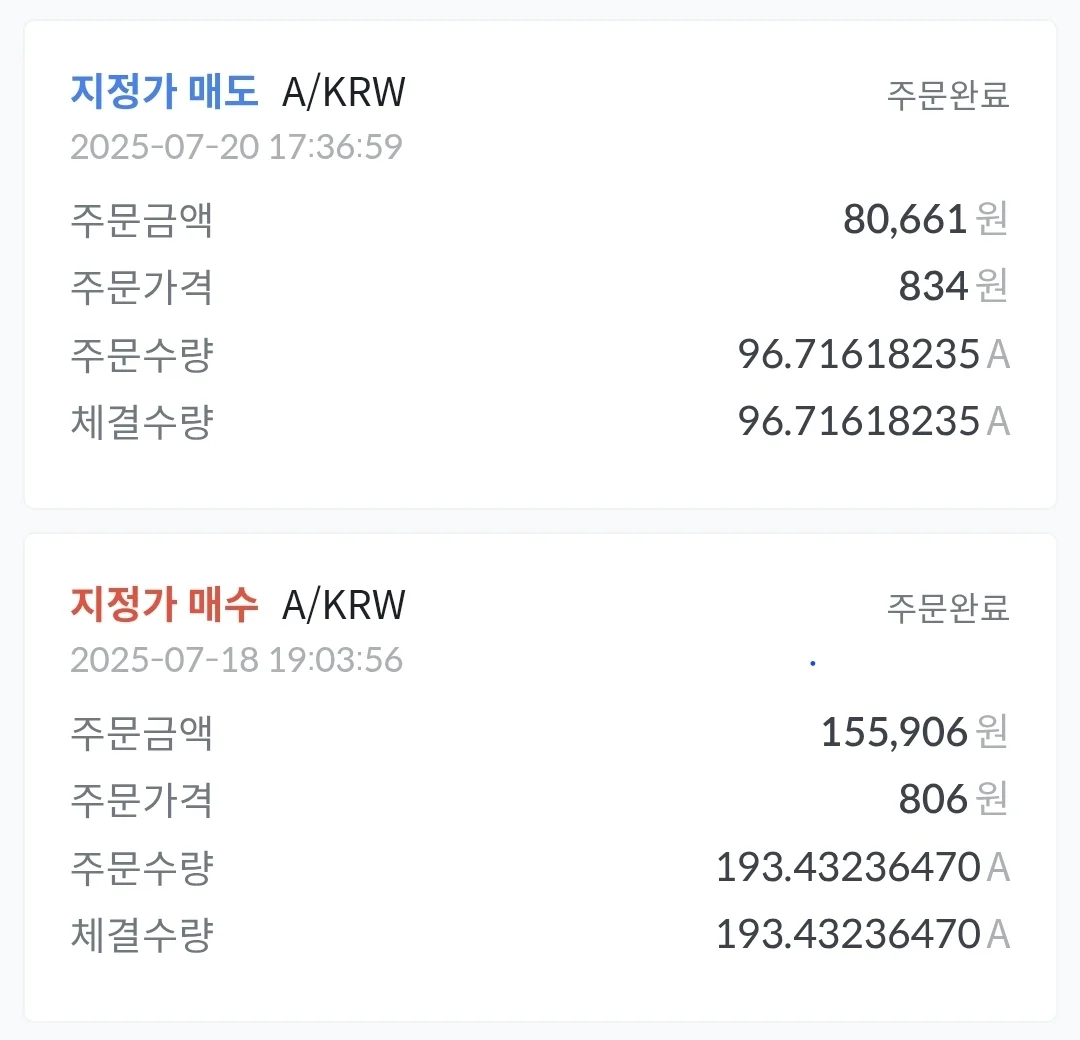This screenshot has height=1040, width=1080.
Task: Select A/KRW pair in the buy order card
Action: [344, 605]
